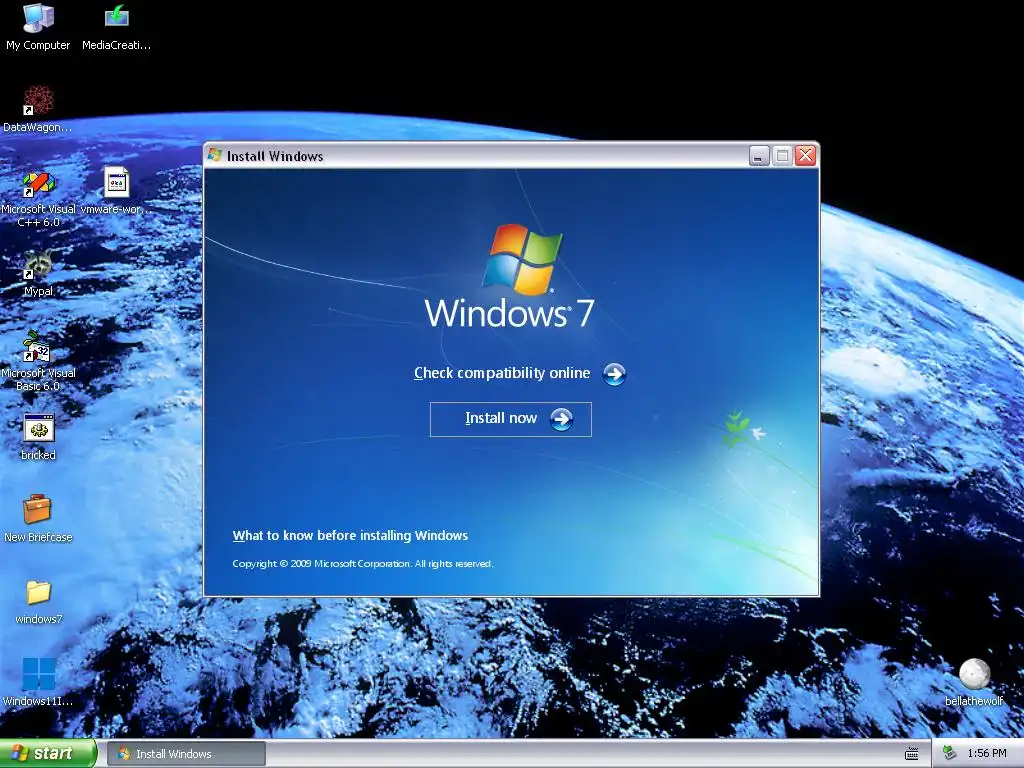Viewport: 1024px width, 768px height.
Task: Open What to know before installing Windows
Action: point(350,536)
